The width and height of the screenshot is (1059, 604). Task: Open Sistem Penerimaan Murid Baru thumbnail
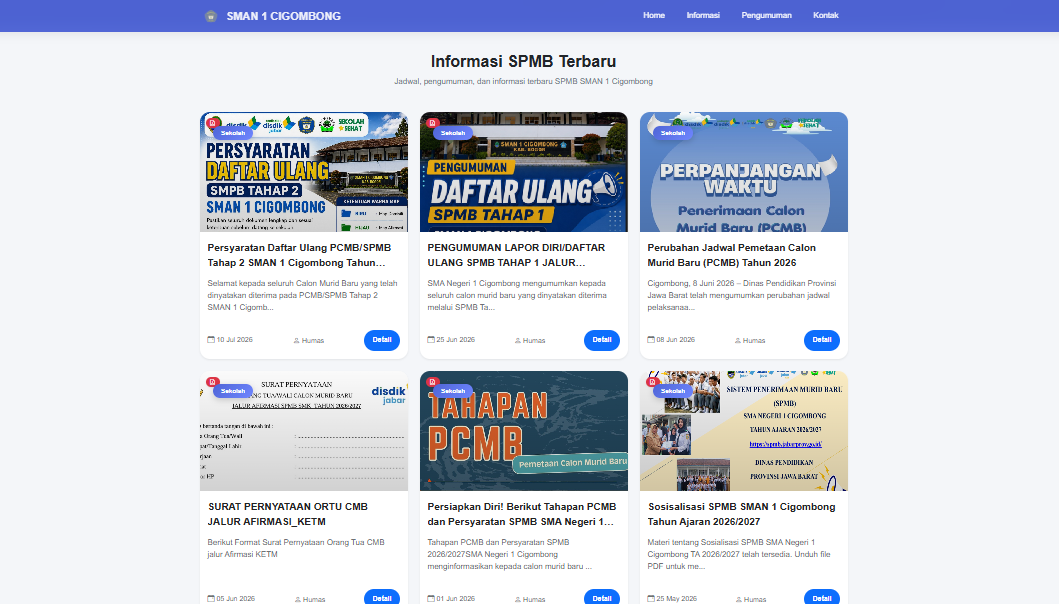tap(744, 431)
